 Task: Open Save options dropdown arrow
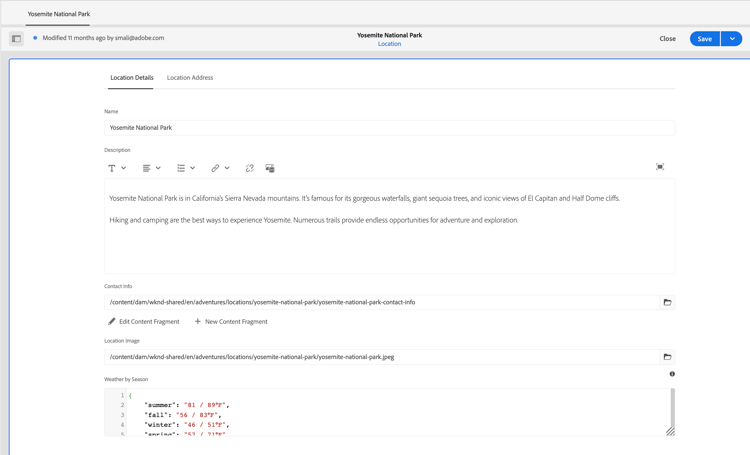[732, 39]
